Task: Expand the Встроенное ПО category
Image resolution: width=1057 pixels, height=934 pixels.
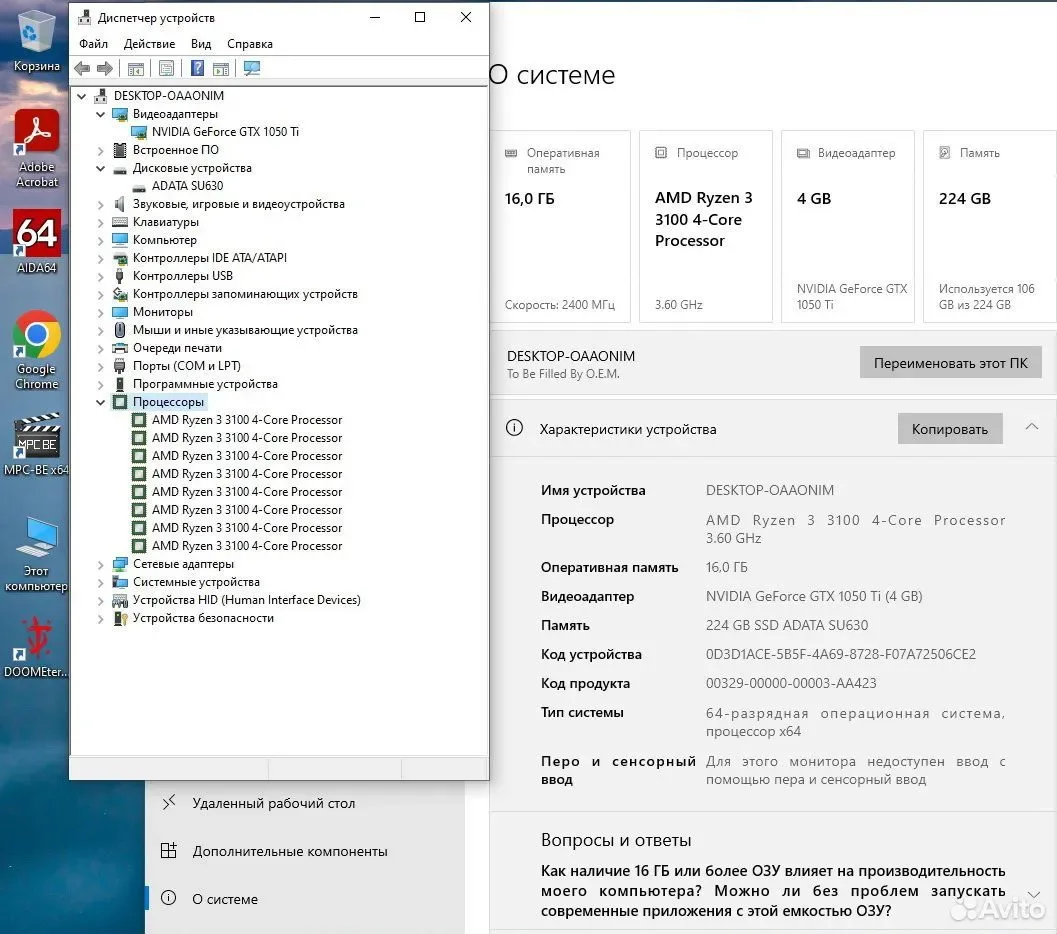Action: [100, 150]
